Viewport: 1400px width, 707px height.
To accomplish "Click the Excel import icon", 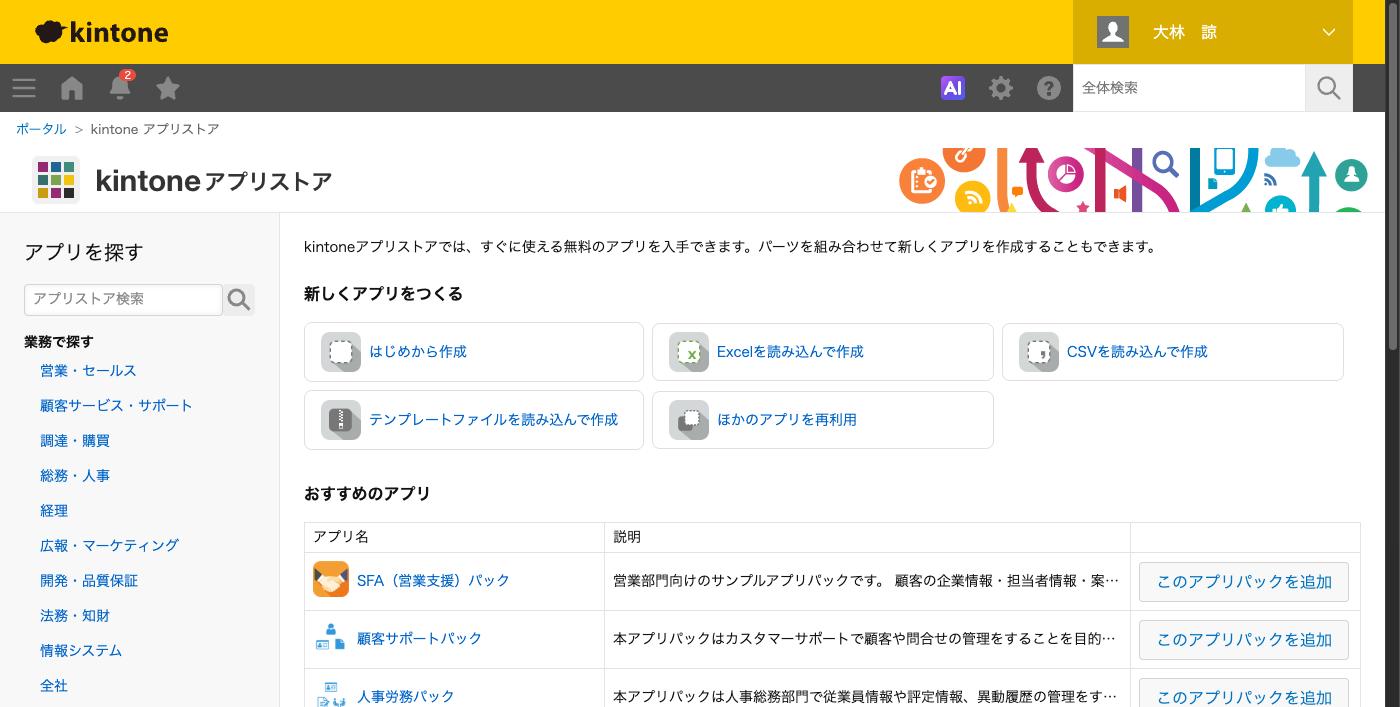I will [689, 352].
